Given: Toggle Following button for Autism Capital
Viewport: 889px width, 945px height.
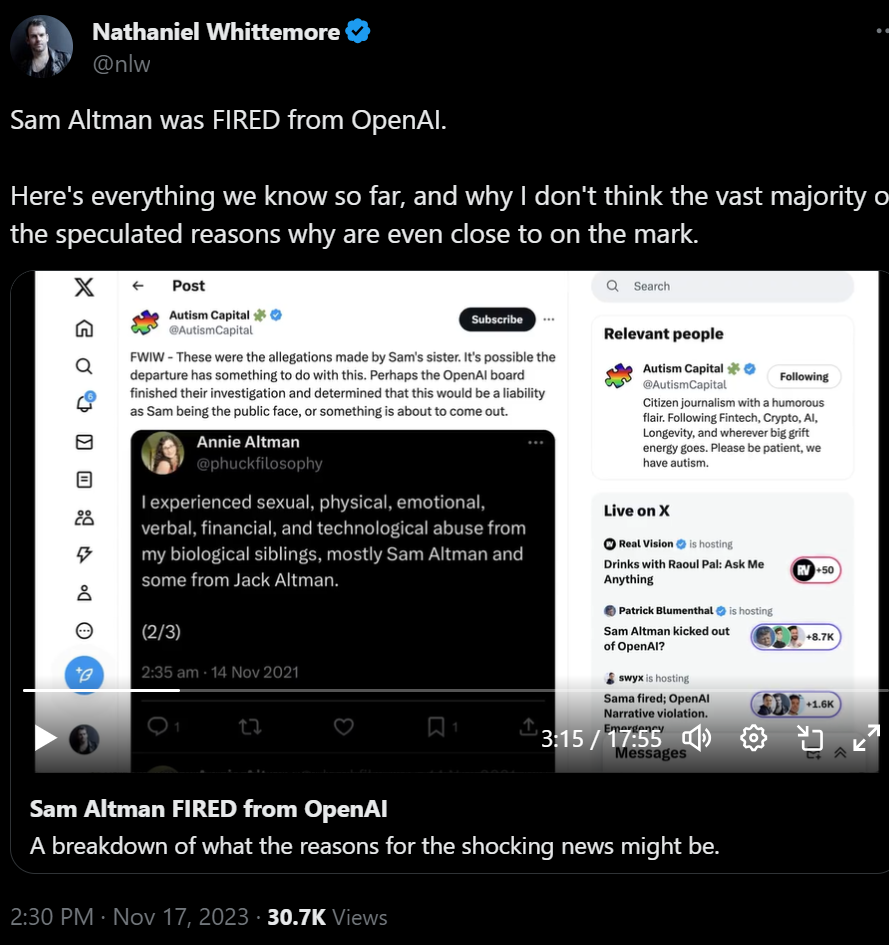Looking at the screenshot, I should [x=804, y=377].
